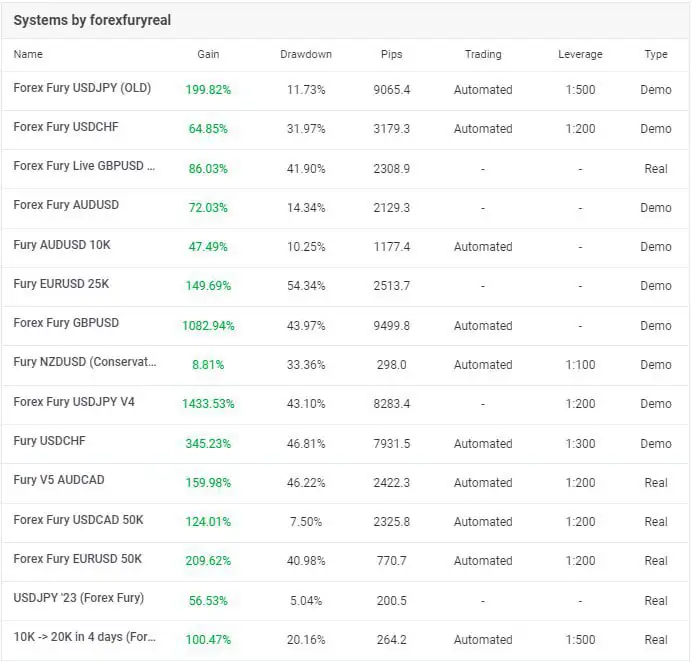This screenshot has width=692, height=662.
Task: Click the 1433.53% gain value
Action: point(208,404)
